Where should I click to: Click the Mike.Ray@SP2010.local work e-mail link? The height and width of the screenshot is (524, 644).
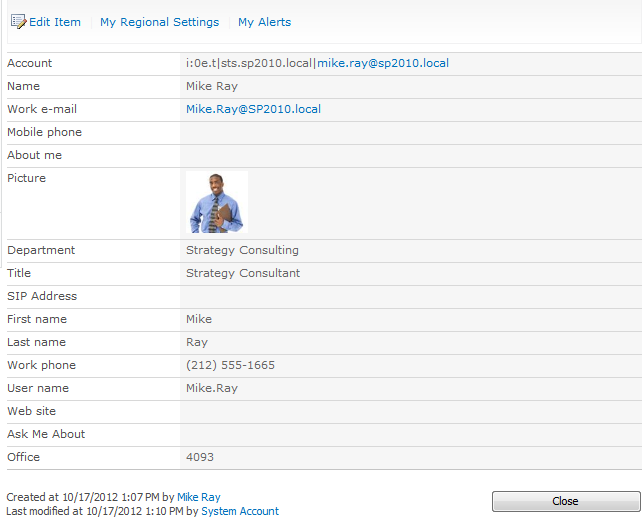(x=253, y=109)
